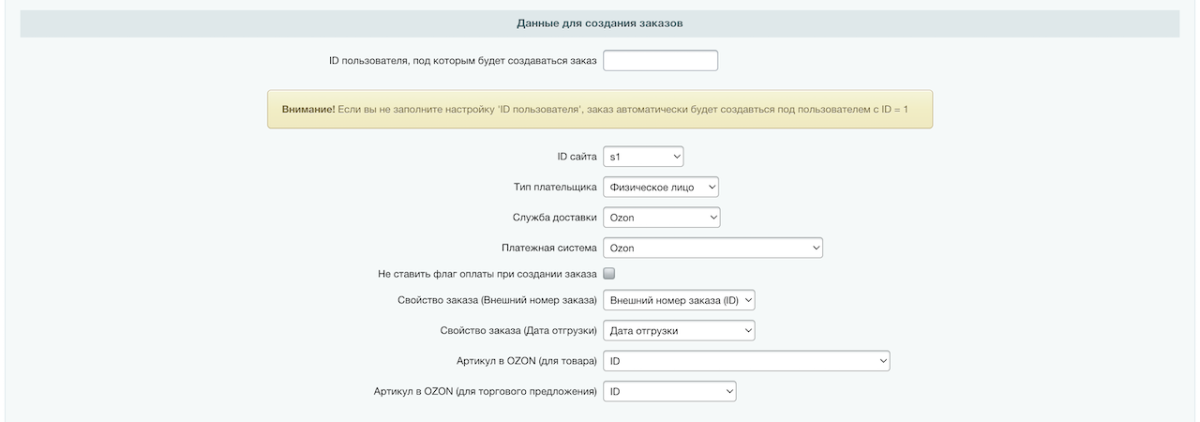Click the 'Данные для создания заказов' section header

(x=600, y=23)
